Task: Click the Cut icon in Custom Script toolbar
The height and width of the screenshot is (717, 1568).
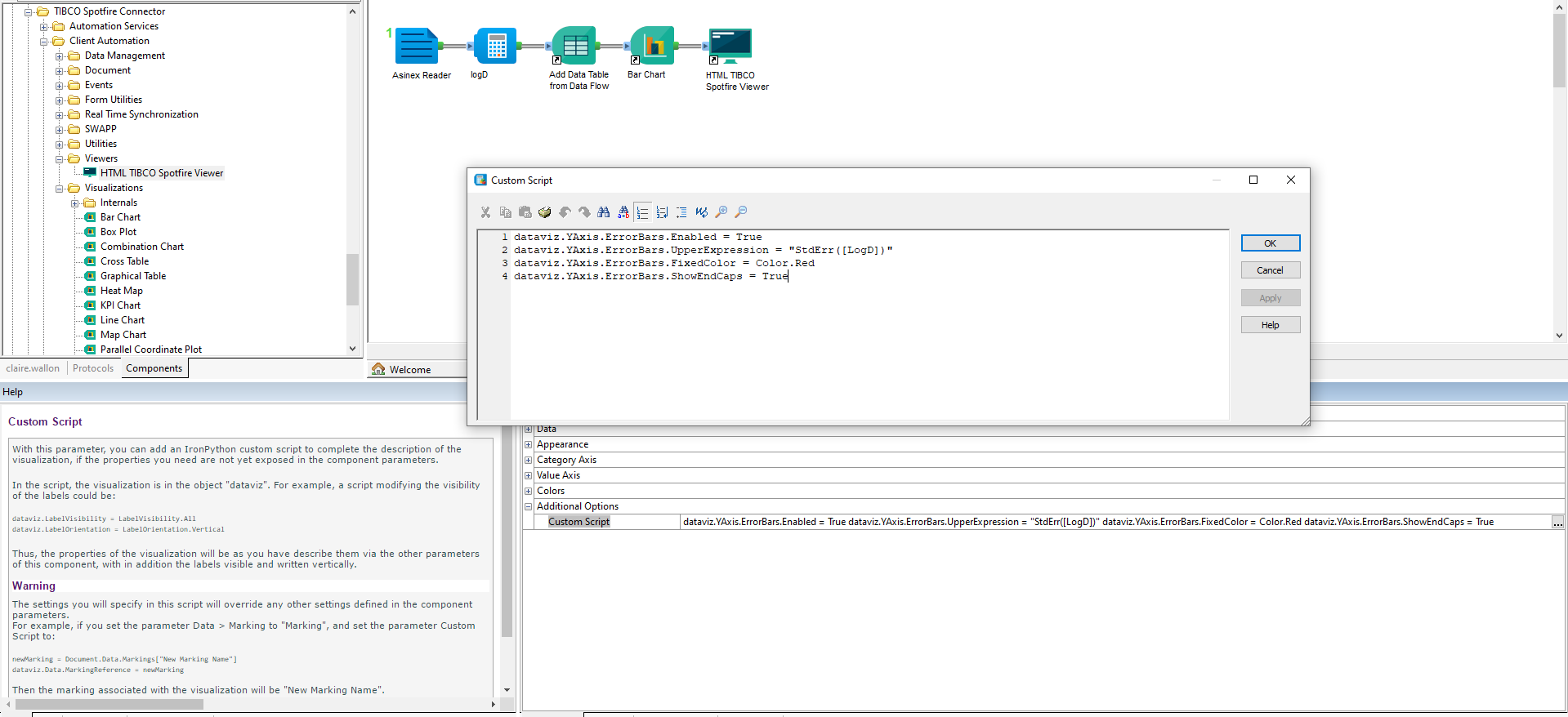Action: point(485,212)
